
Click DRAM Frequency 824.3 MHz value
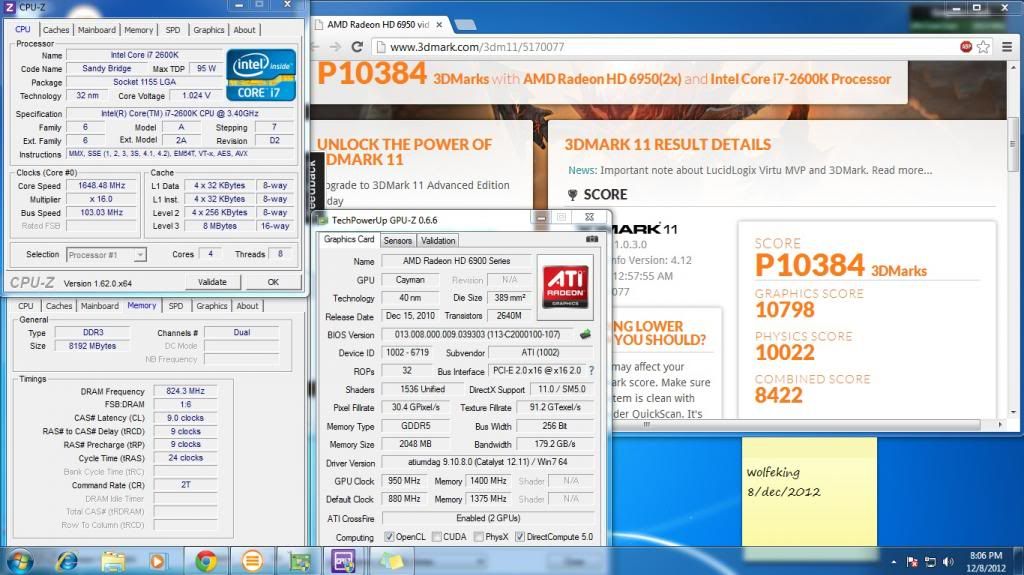coord(185,391)
